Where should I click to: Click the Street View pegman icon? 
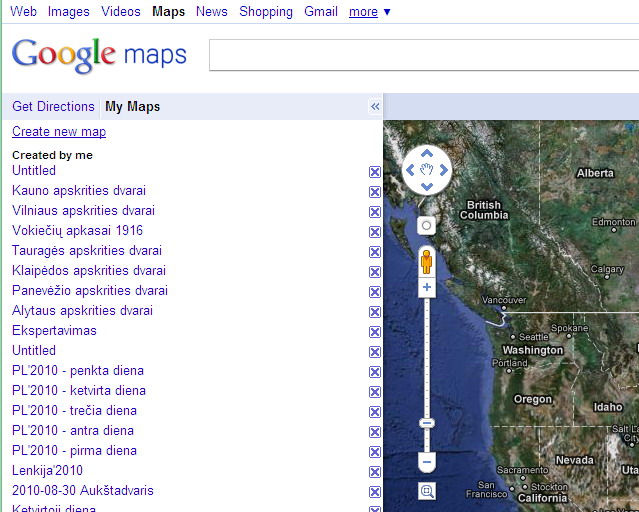click(x=427, y=262)
